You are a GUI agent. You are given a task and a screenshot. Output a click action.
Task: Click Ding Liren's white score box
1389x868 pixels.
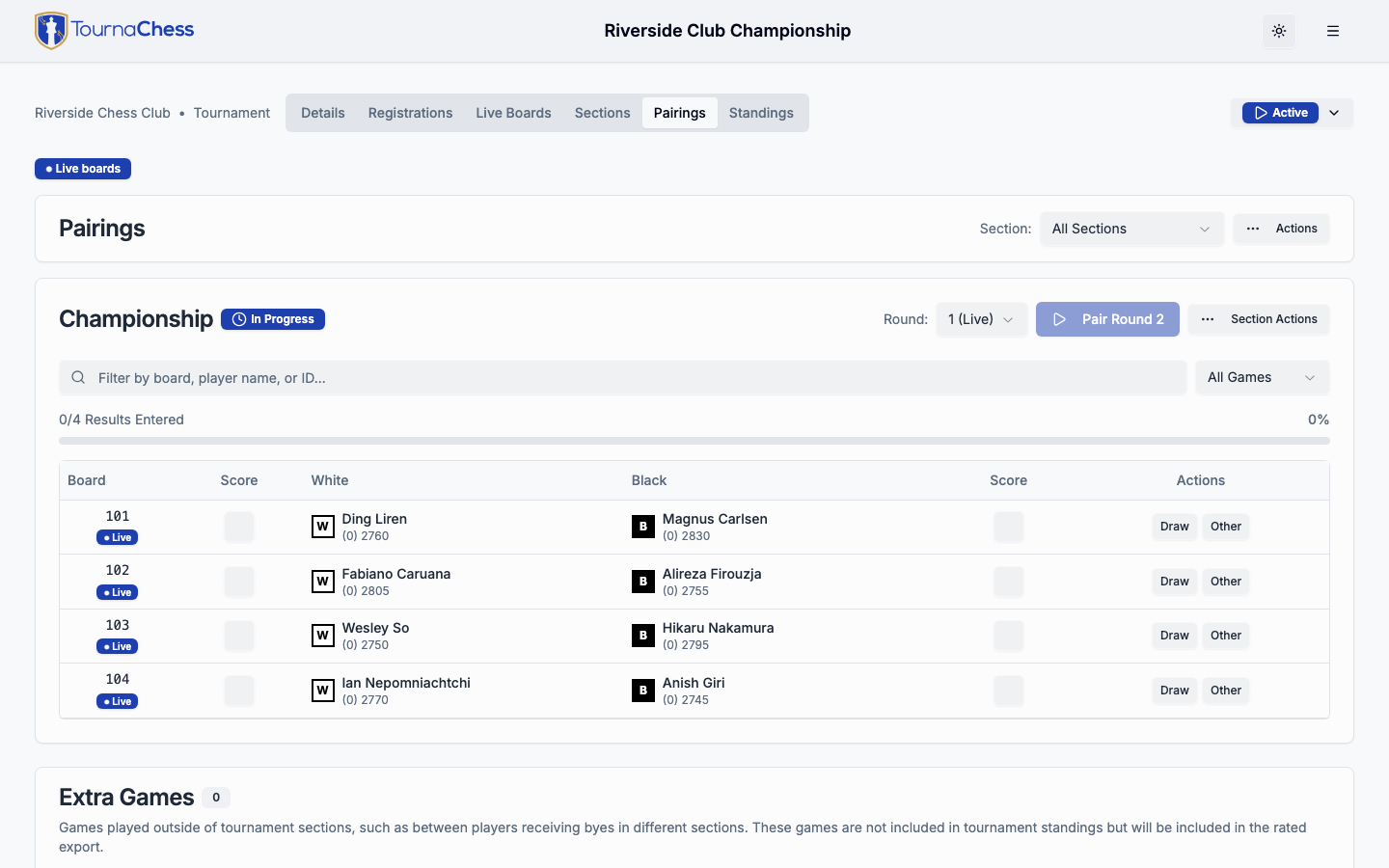coord(239,527)
